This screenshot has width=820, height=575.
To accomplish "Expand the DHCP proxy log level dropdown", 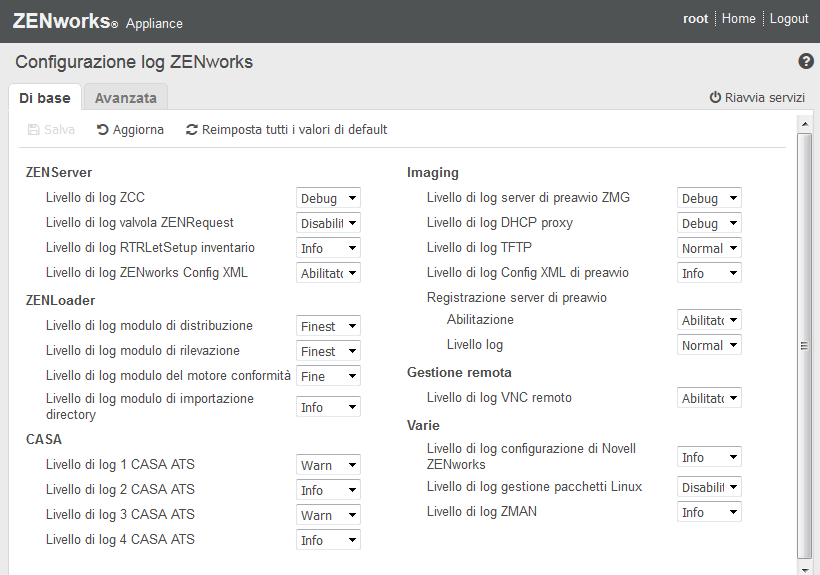I will coord(709,223).
